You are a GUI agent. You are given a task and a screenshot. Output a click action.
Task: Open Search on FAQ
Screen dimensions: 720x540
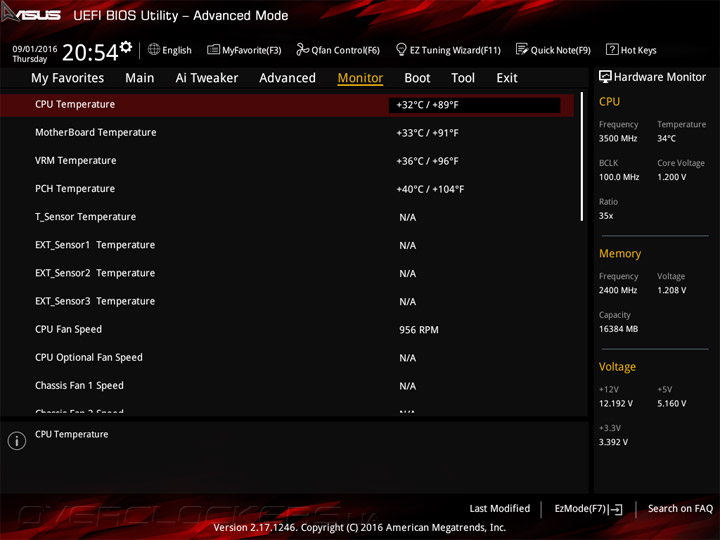tap(681, 508)
